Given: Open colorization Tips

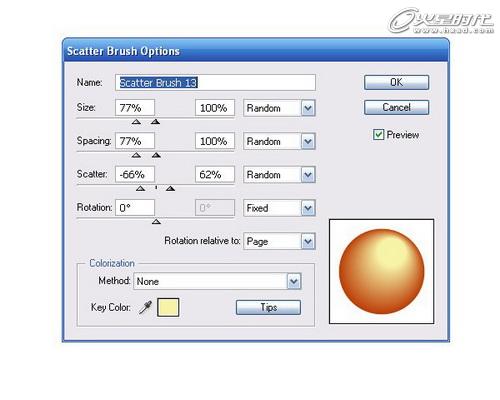Looking at the screenshot, I should [268, 307].
